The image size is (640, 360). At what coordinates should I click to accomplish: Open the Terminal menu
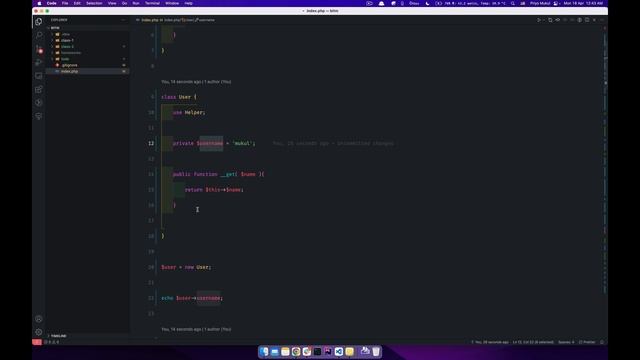152,3
